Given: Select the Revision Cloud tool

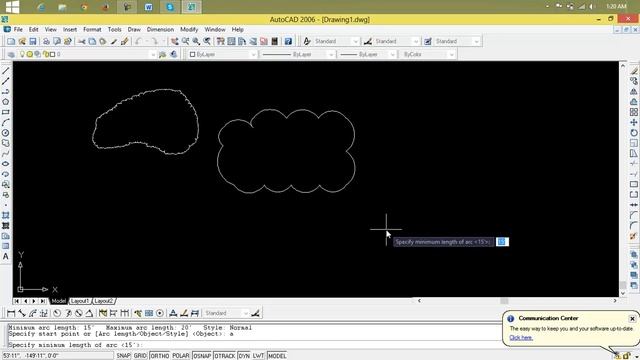Looking at the screenshot, I should [6, 143].
